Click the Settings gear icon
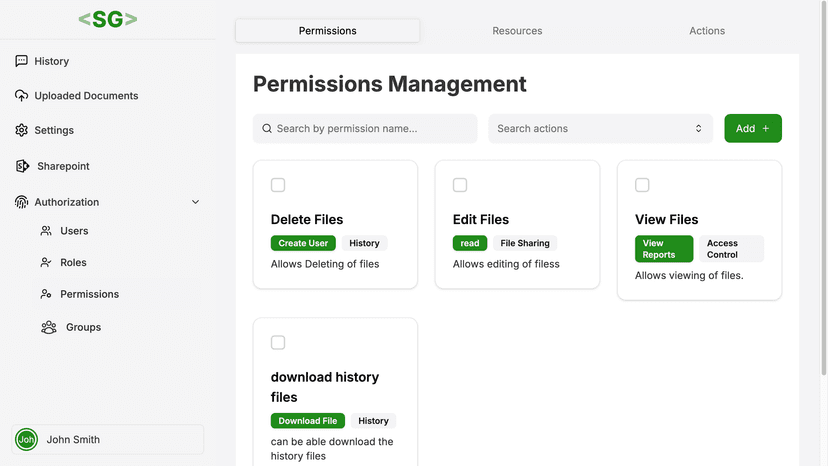The height and width of the screenshot is (466, 828). coord(21,130)
